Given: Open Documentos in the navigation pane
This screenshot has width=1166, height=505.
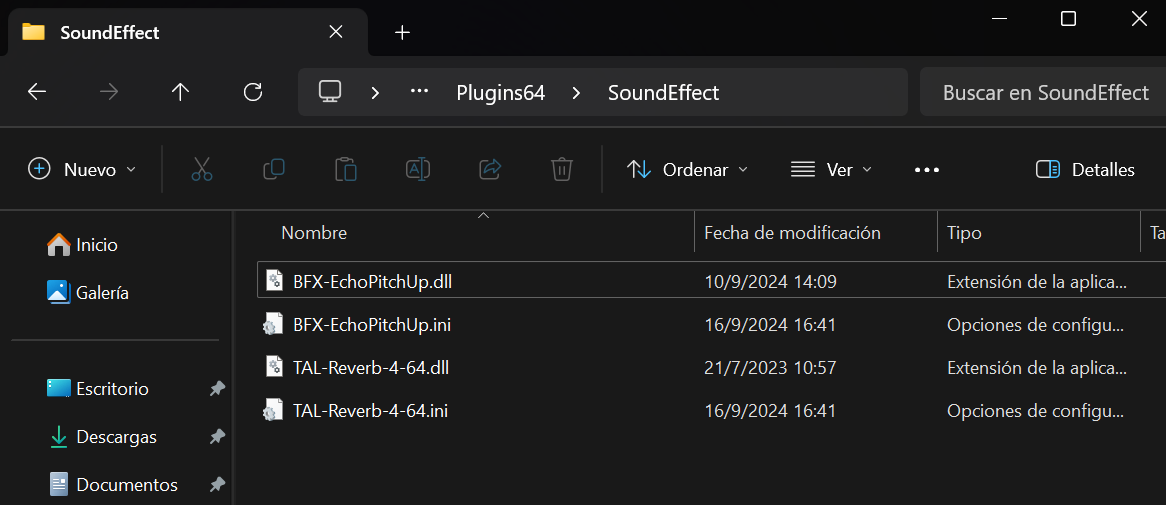Looking at the screenshot, I should click(x=112, y=485).
